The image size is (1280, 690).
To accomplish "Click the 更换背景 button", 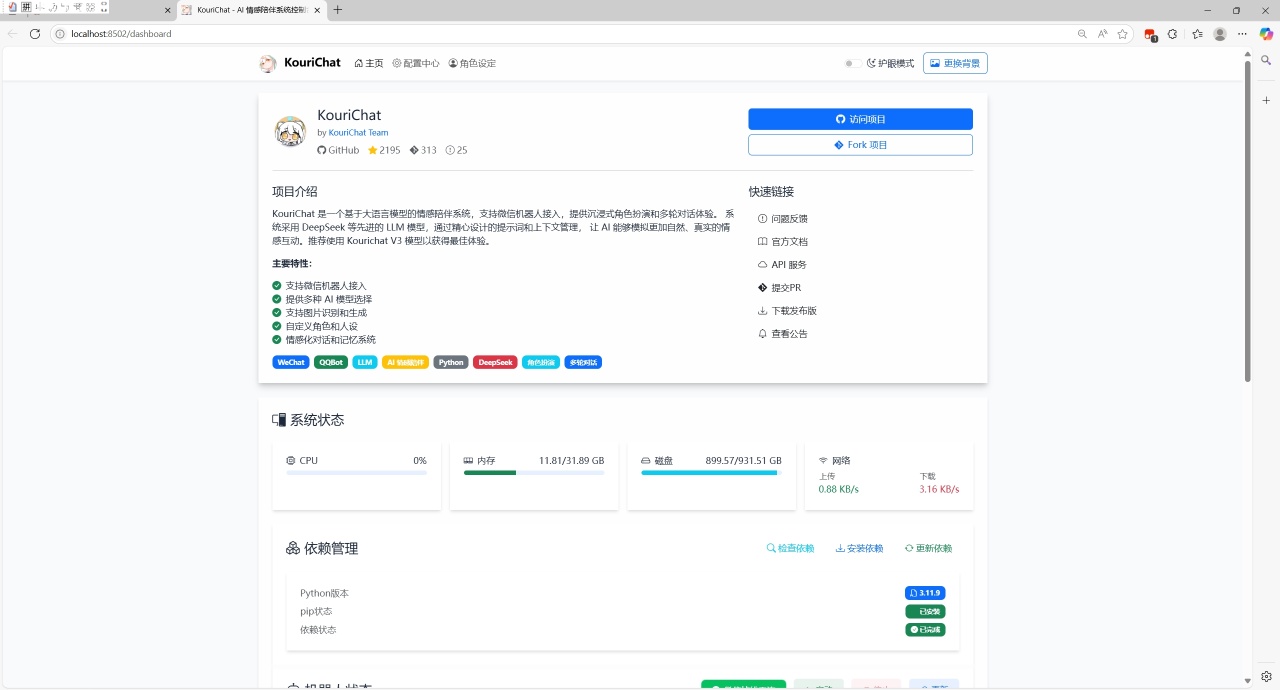I will (x=955, y=63).
